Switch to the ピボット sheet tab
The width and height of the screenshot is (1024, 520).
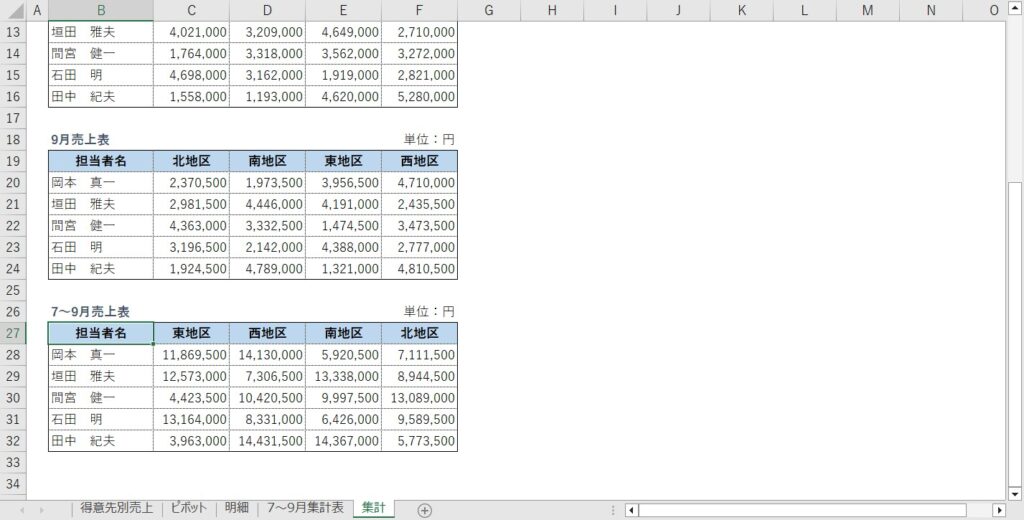click(190, 509)
